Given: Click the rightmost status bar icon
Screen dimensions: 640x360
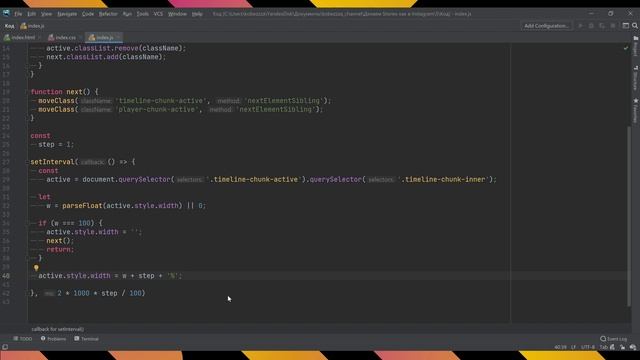Looking at the screenshot, I should tap(633, 347).
